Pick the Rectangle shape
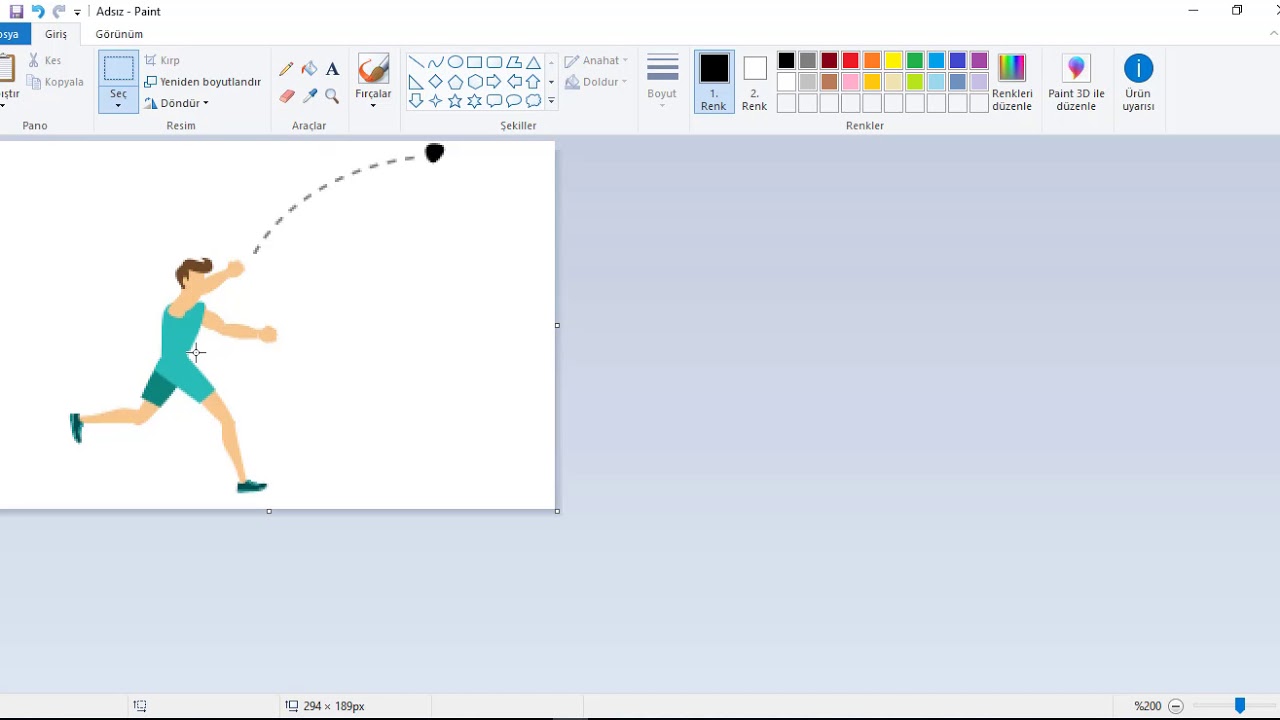This screenshot has width=1280, height=720. [474, 62]
